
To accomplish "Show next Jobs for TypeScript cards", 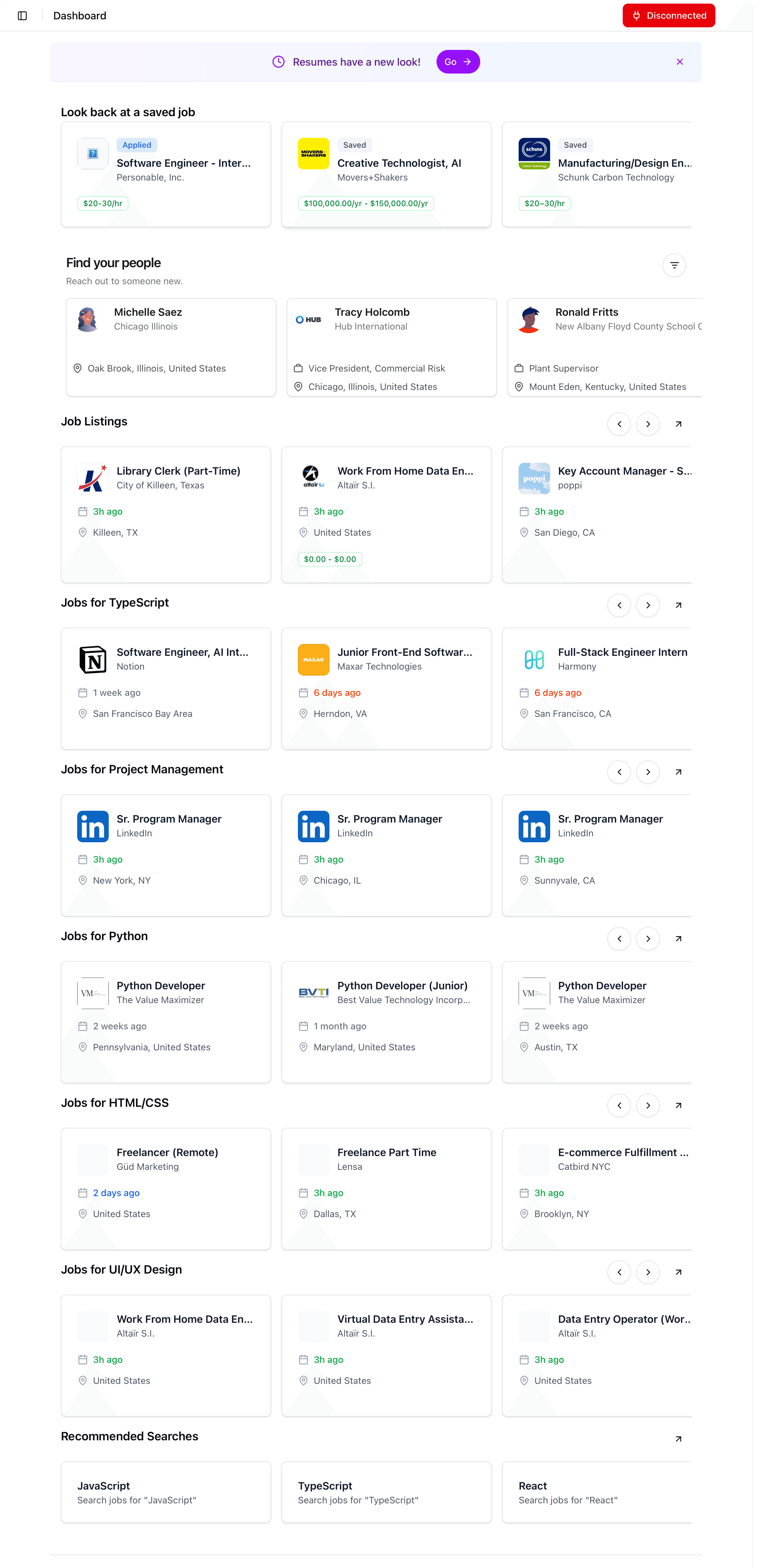I will pyautogui.click(x=648, y=605).
